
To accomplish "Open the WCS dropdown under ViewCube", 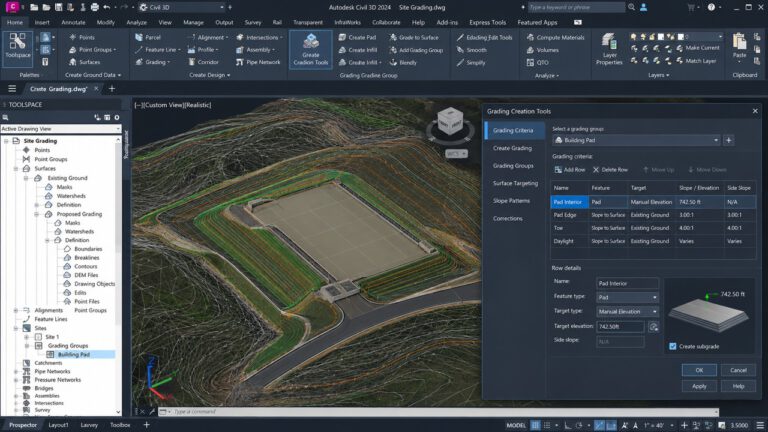I will (x=456, y=154).
